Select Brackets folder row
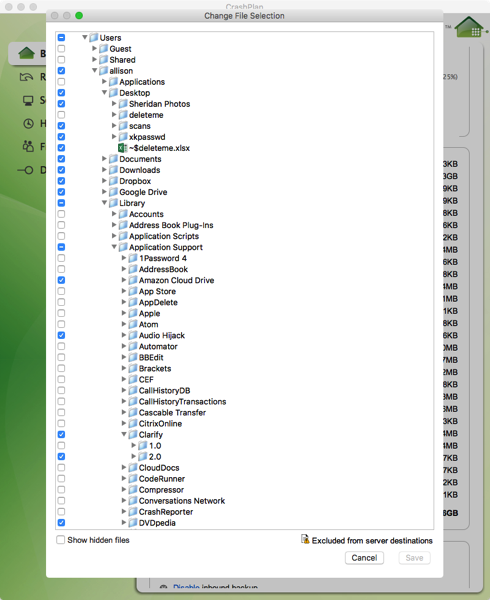Screen dimensions: 490x600 coord(245,368)
